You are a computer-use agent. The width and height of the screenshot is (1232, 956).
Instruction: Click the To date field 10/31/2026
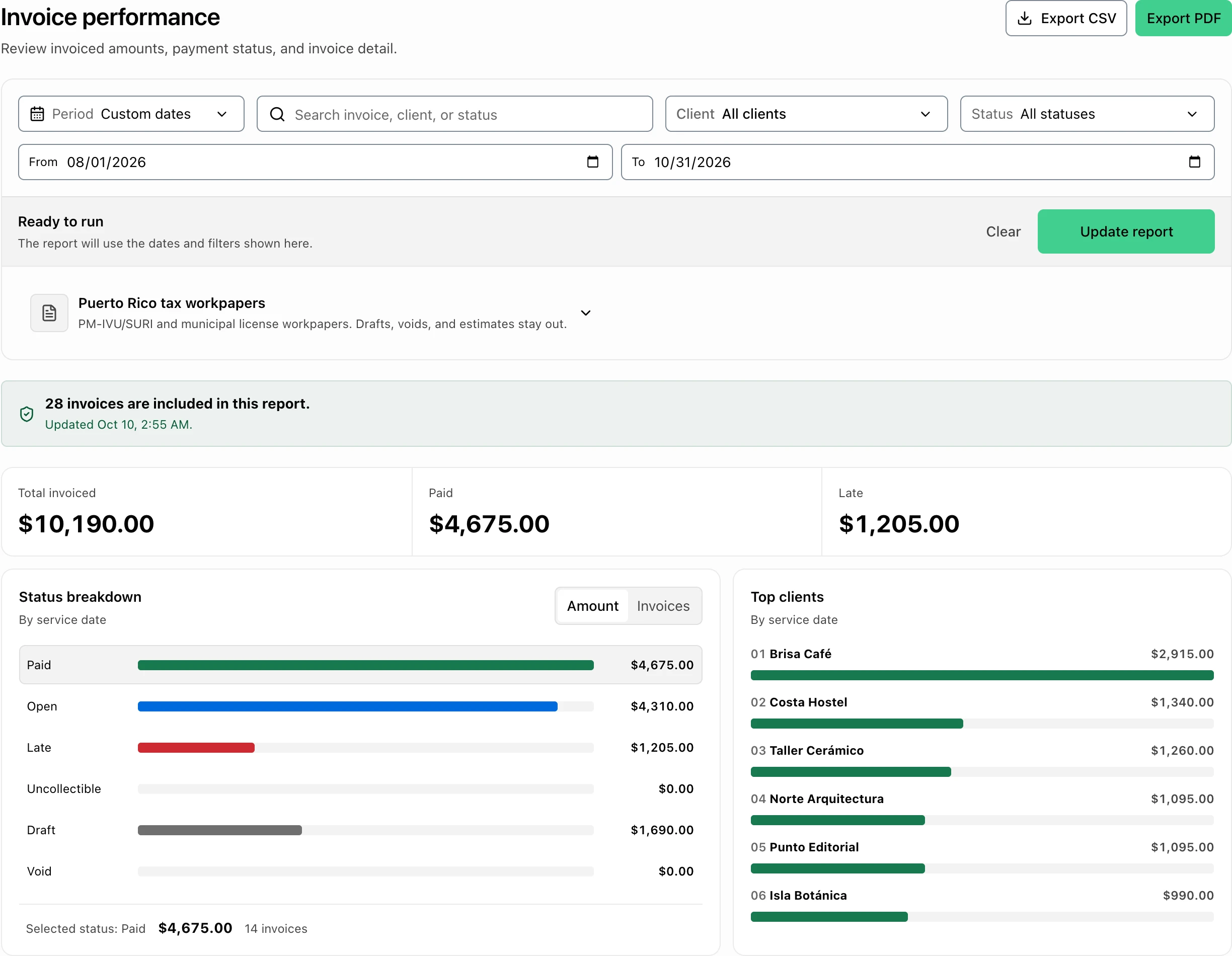coord(917,162)
